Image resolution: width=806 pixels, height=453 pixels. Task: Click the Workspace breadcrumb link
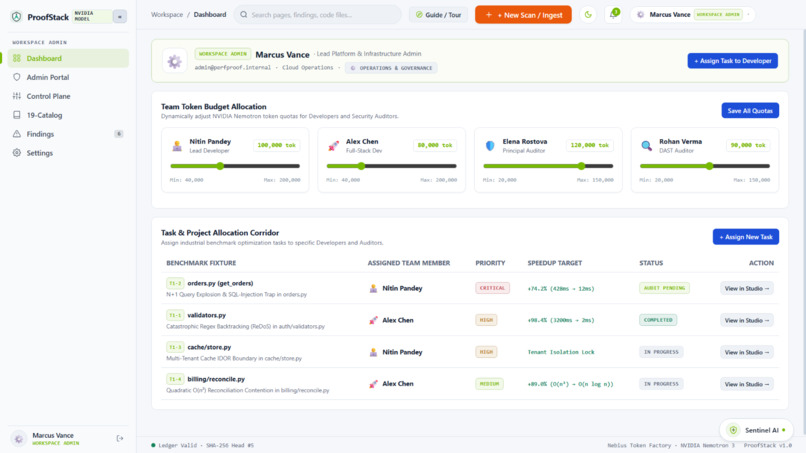(x=167, y=15)
